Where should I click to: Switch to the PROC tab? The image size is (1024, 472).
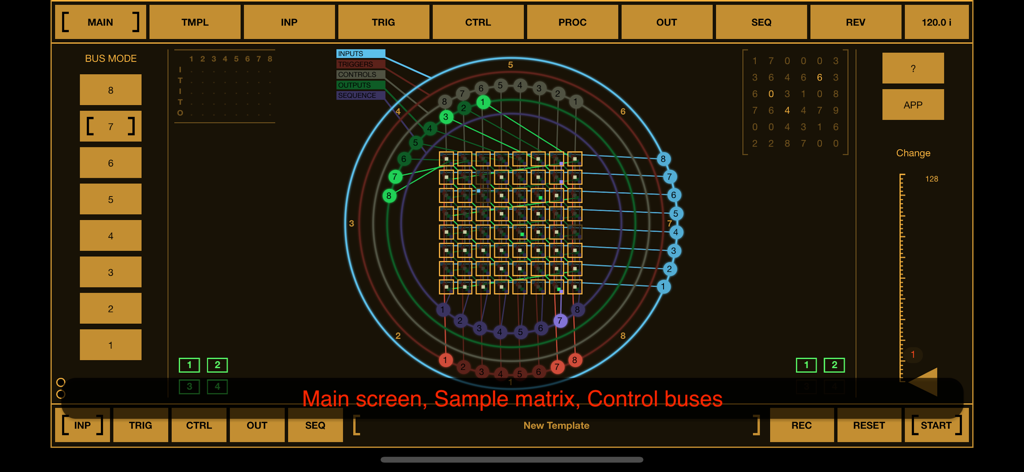572,22
